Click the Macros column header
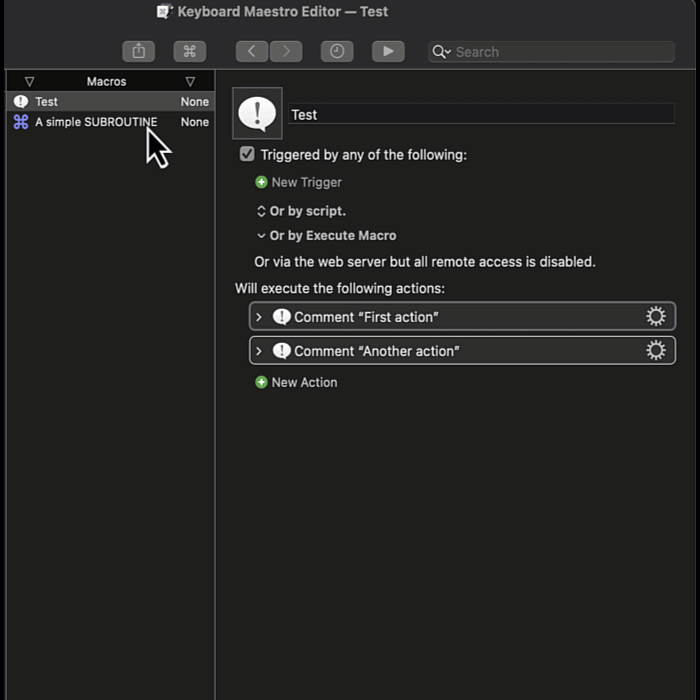 coord(106,82)
